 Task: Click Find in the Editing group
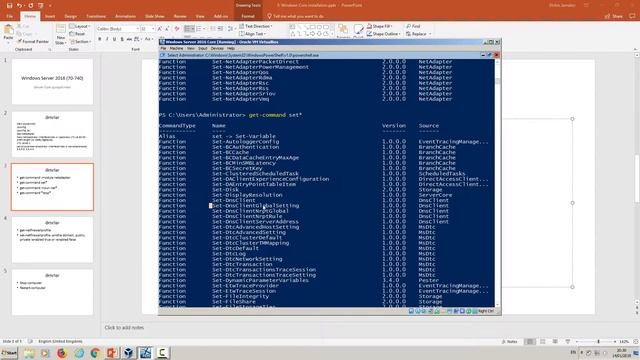click(x=413, y=26)
